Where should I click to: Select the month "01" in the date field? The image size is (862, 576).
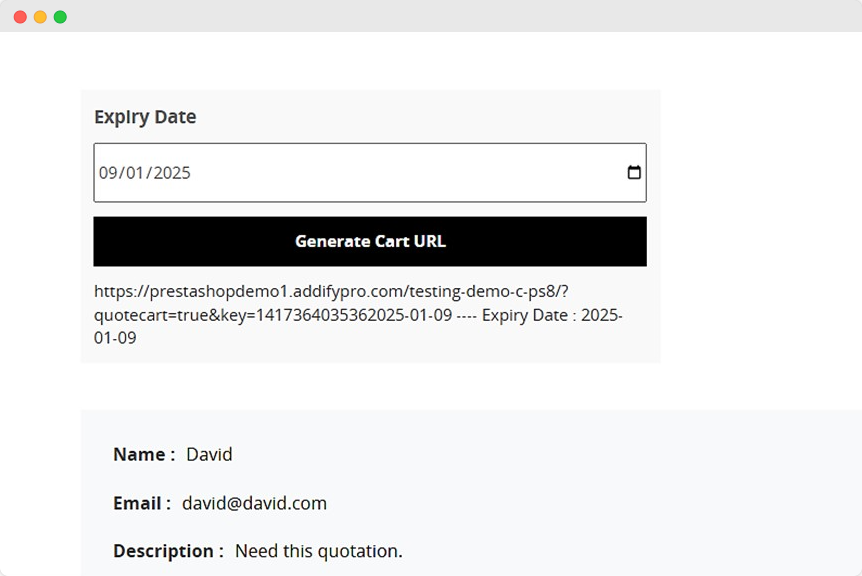135,173
